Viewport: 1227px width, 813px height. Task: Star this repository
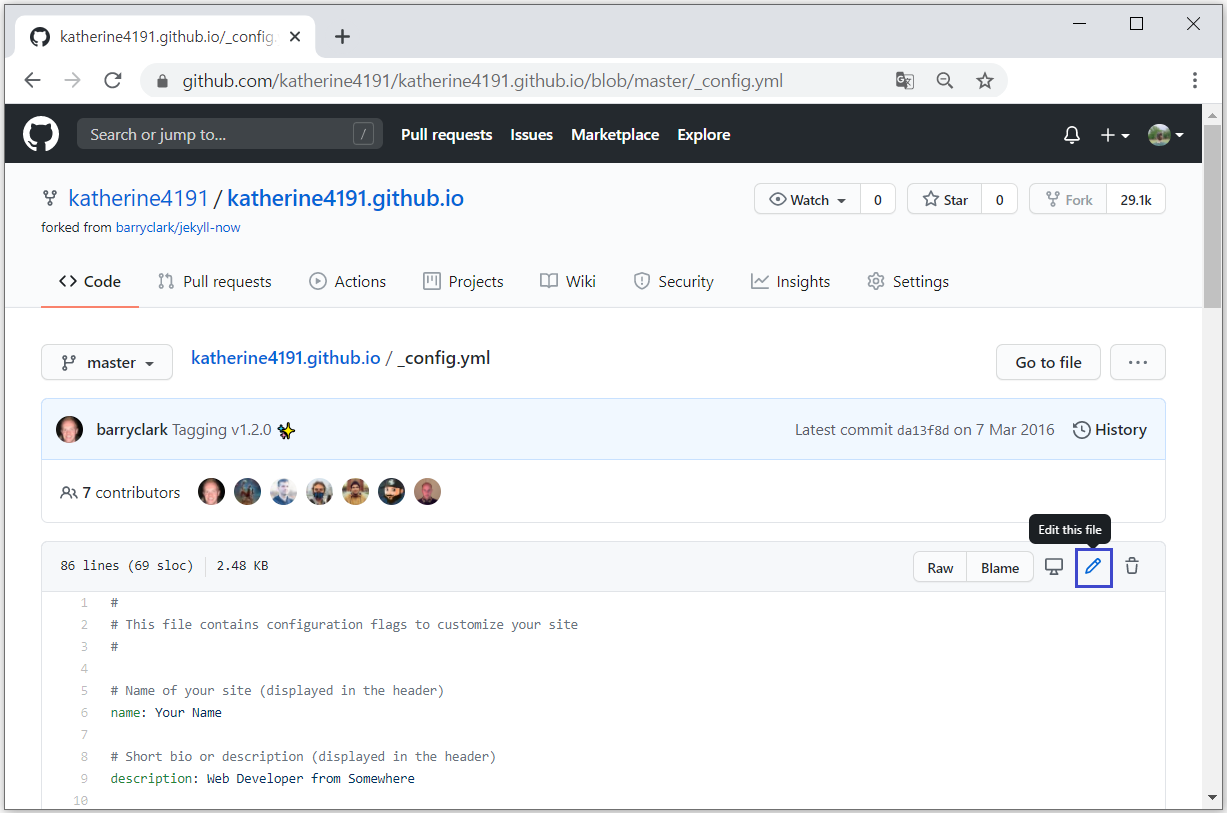coord(945,200)
